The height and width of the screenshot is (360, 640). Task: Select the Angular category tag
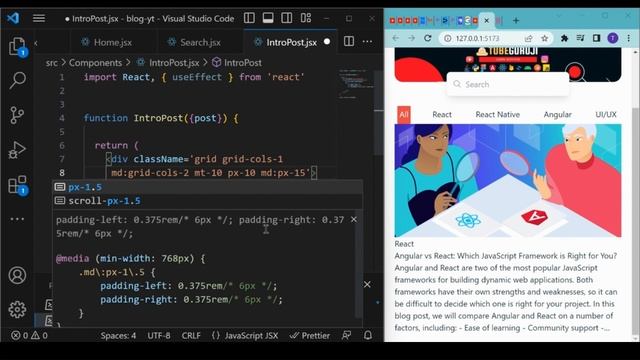pyautogui.click(x=558, y=115)
